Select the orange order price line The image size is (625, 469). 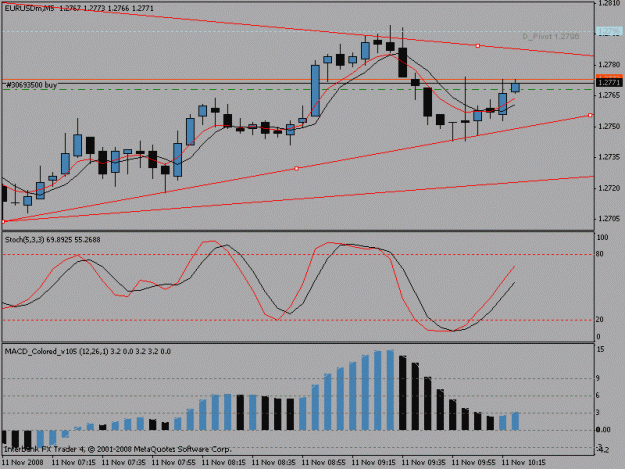click(x=298, y=80)
